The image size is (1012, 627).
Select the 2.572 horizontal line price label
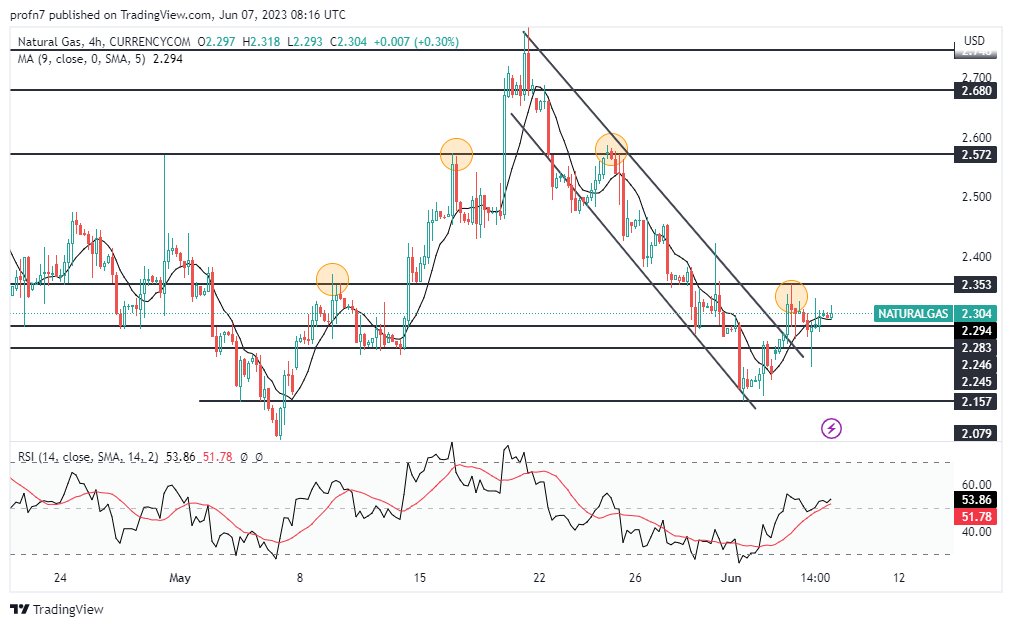coord(976,155)
